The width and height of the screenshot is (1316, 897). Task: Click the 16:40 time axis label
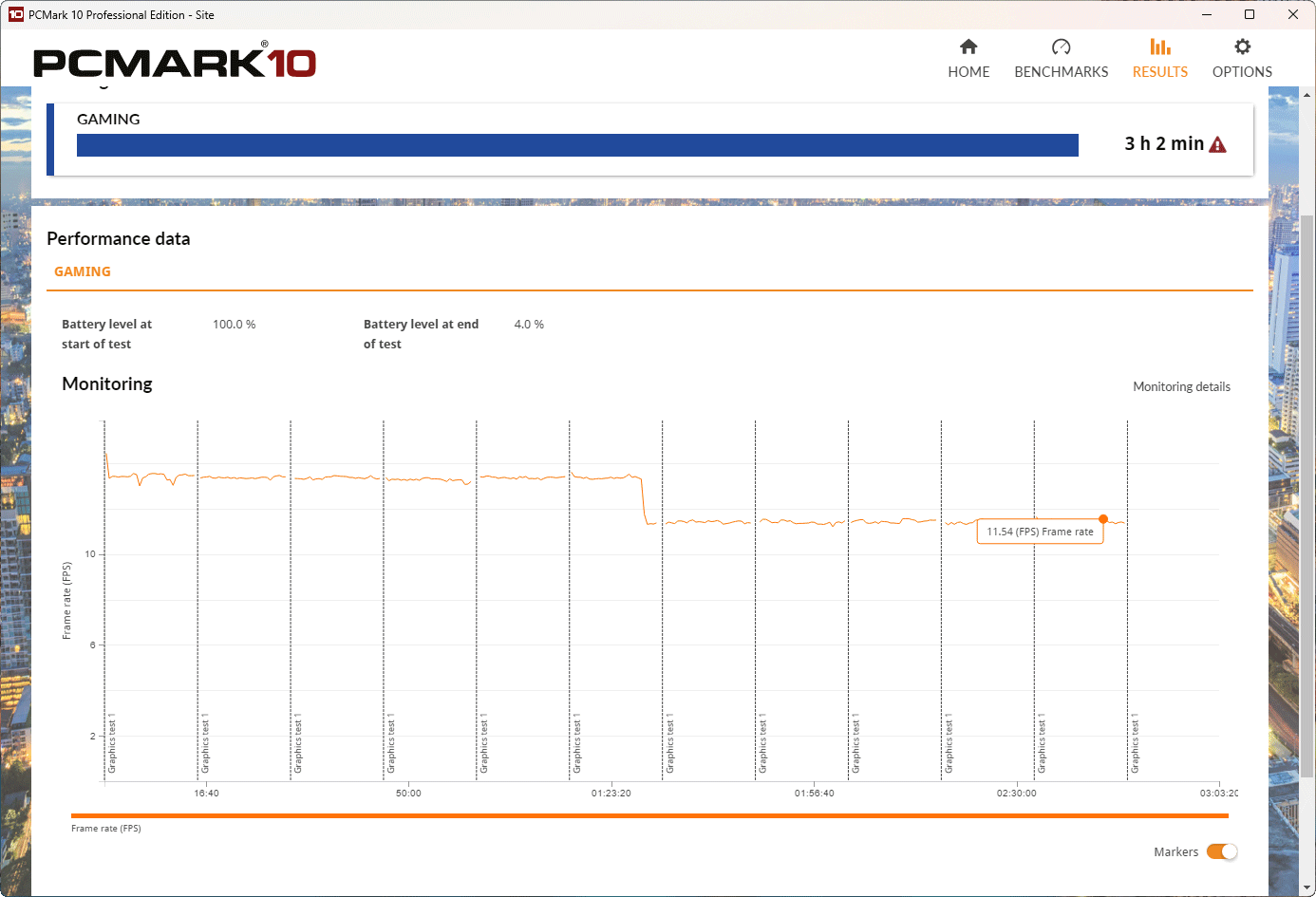[206, 793]
